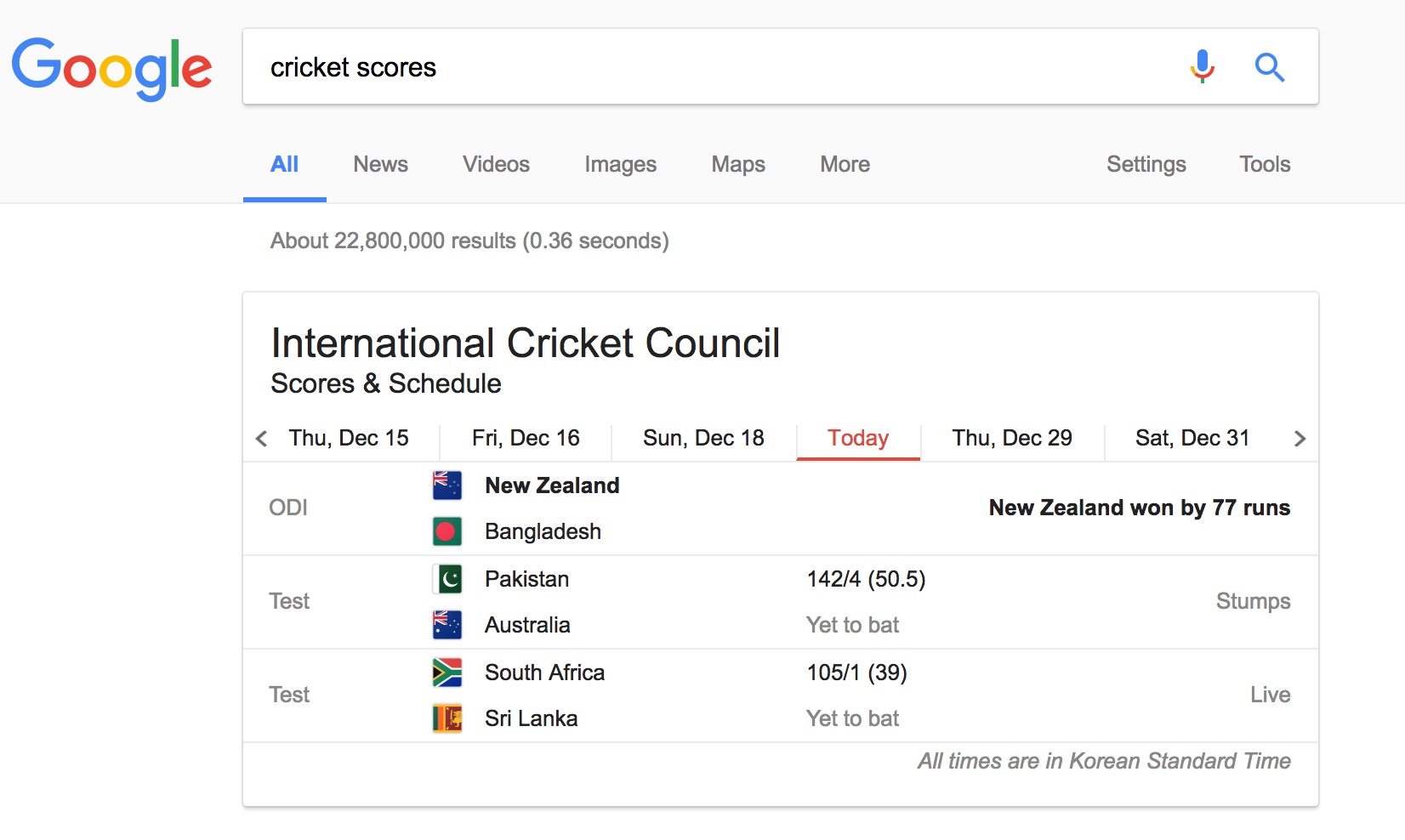This screenshot has height=840, width=1405.
Task: Select the Thu, Dec 29 date tab
Action: (x=1011, y=439)
